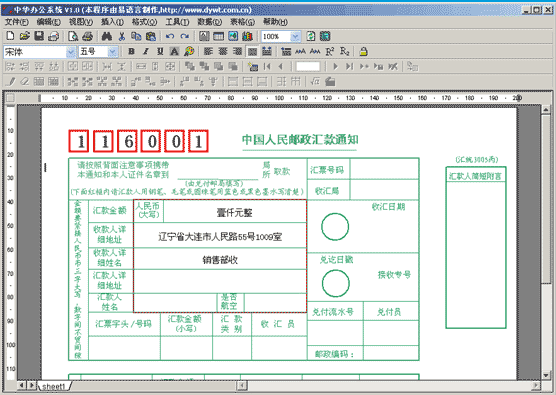The height and width of the screenshot is (395, 556).
Task: Insert a formula with the square root icon
Action: point(315,82)
